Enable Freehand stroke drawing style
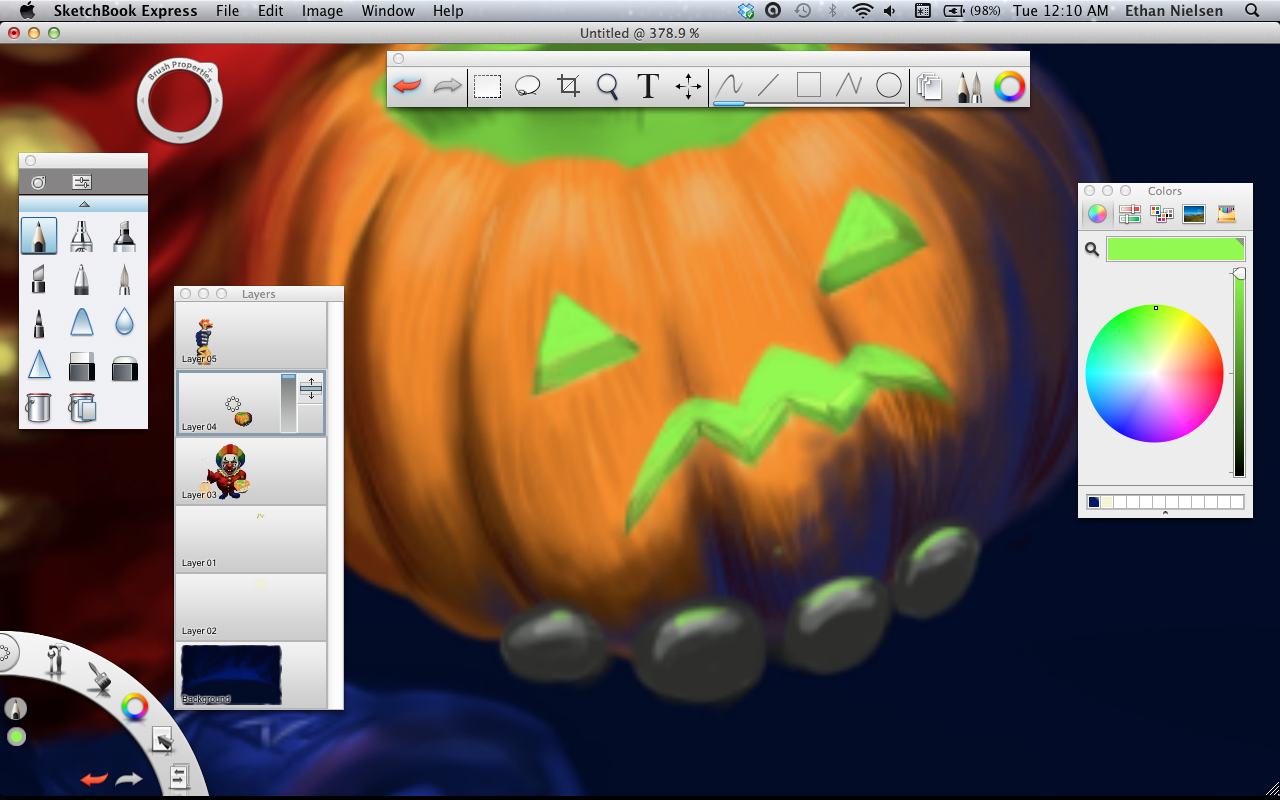Screen dimensions: 1280x800 [x=729, y=86]
